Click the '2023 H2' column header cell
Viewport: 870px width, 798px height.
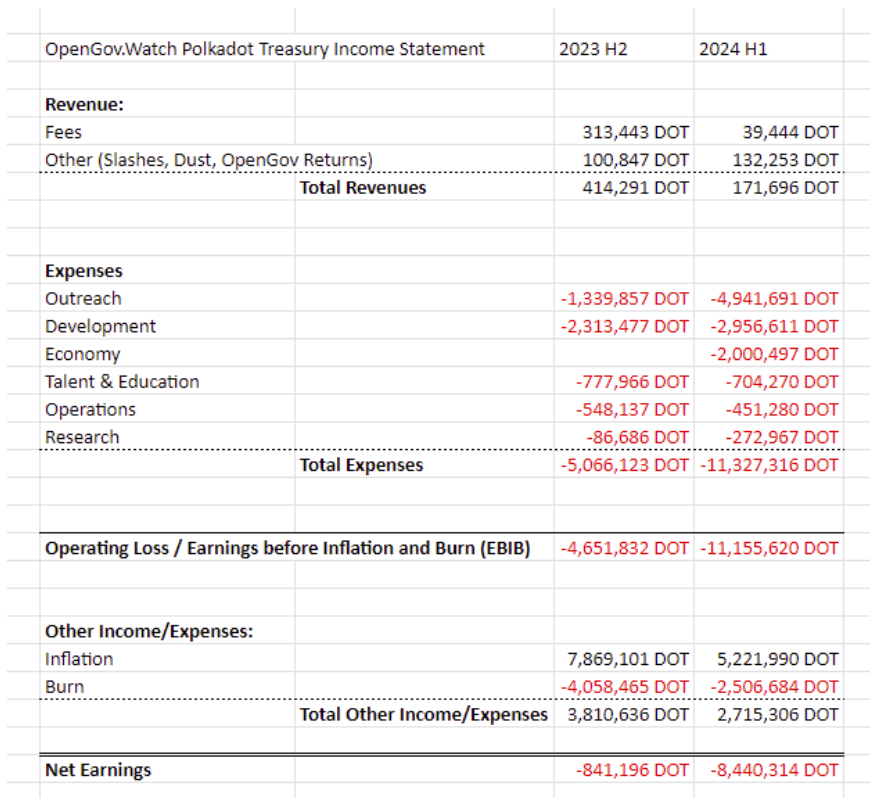tap(593, 49)
